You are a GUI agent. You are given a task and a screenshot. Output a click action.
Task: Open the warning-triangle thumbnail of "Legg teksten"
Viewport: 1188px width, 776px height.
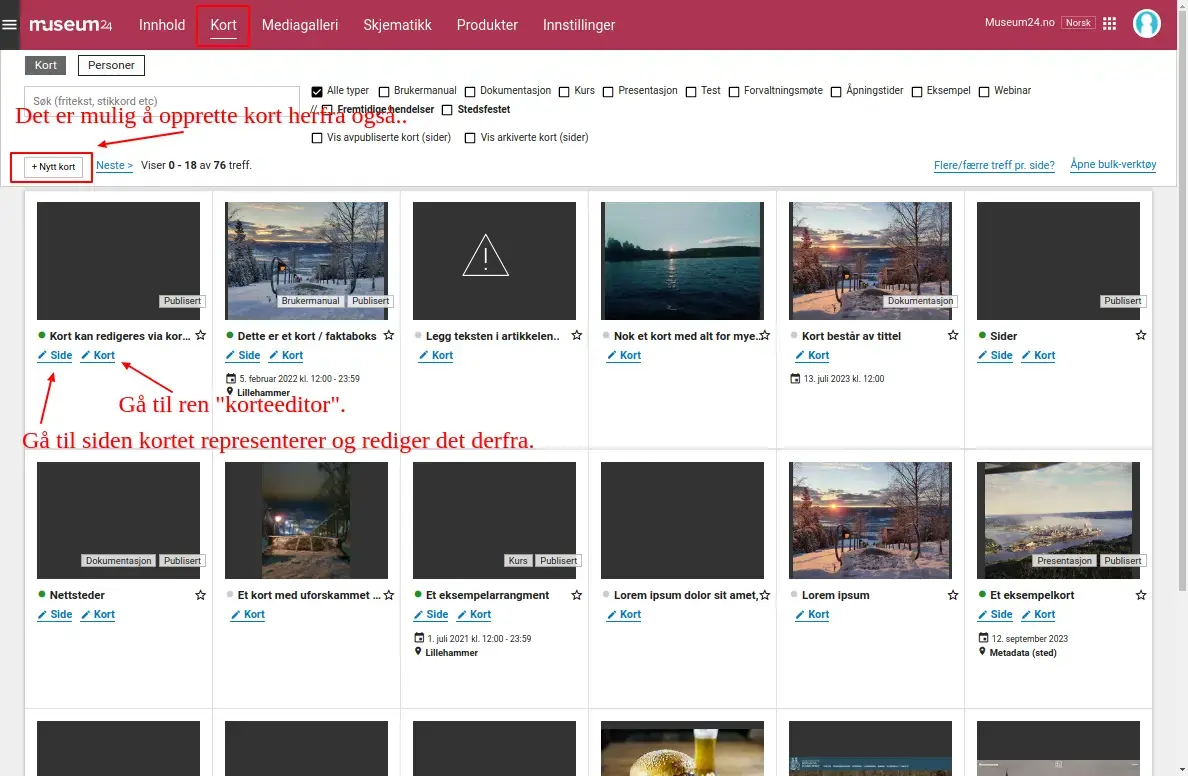[494, 261]
